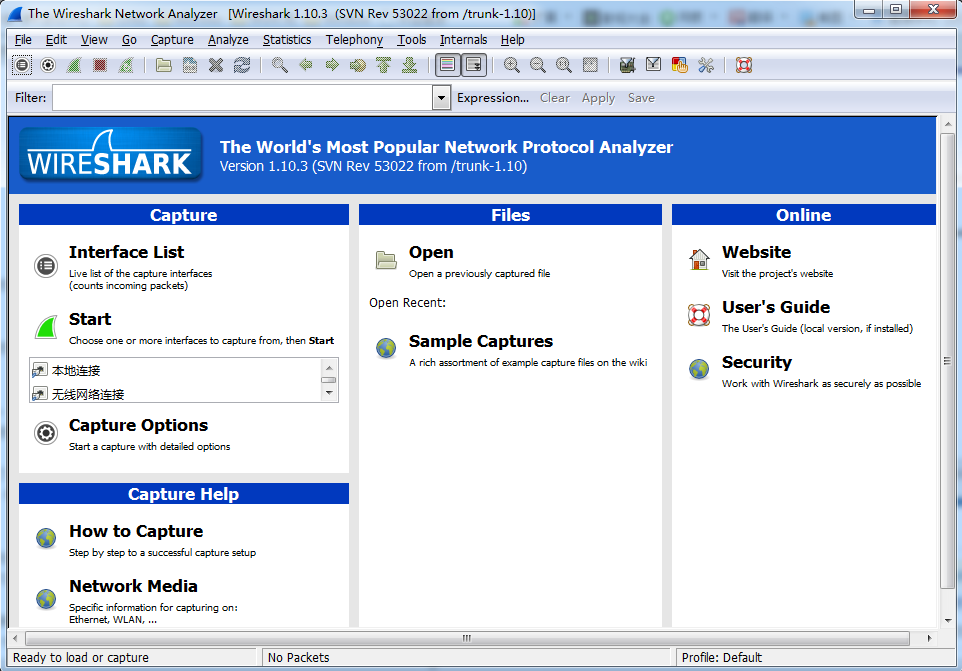
Task: Toggle auto scroll in live capture button
Action: (474, 65)
